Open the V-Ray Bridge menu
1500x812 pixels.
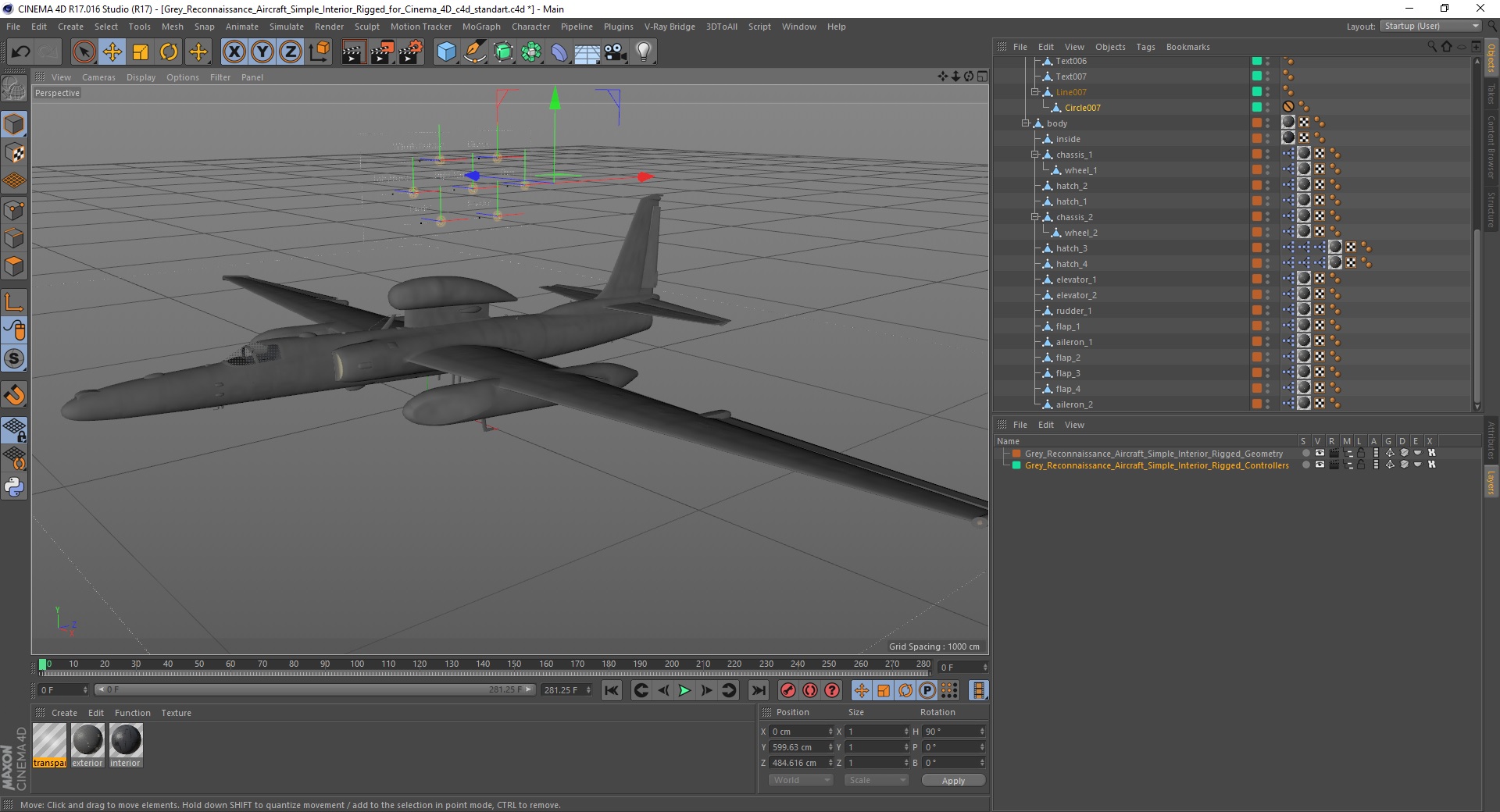pyautogui.click(x=670, y=27)
